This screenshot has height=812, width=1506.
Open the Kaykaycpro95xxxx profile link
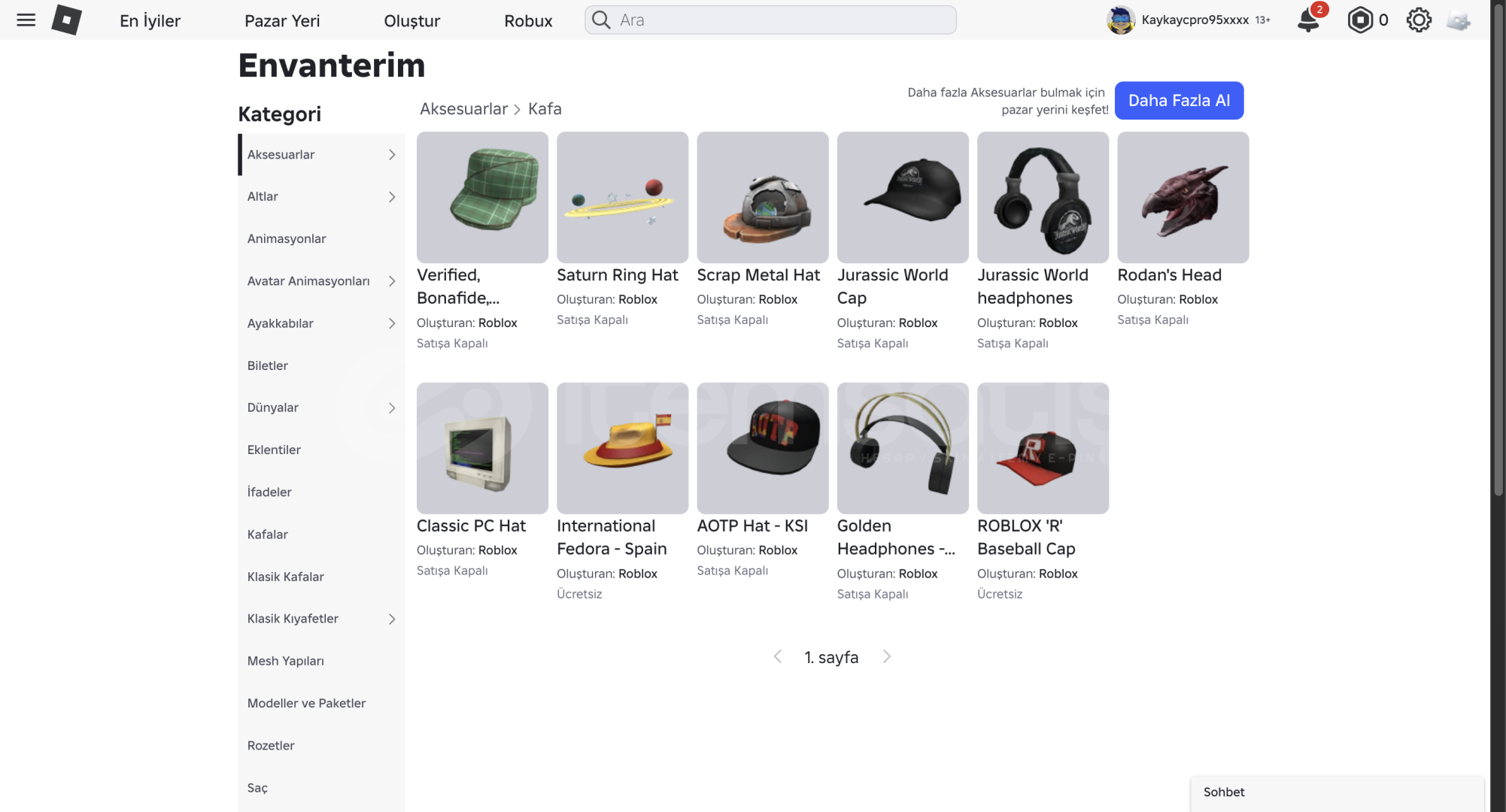(x=1195, y=20)
